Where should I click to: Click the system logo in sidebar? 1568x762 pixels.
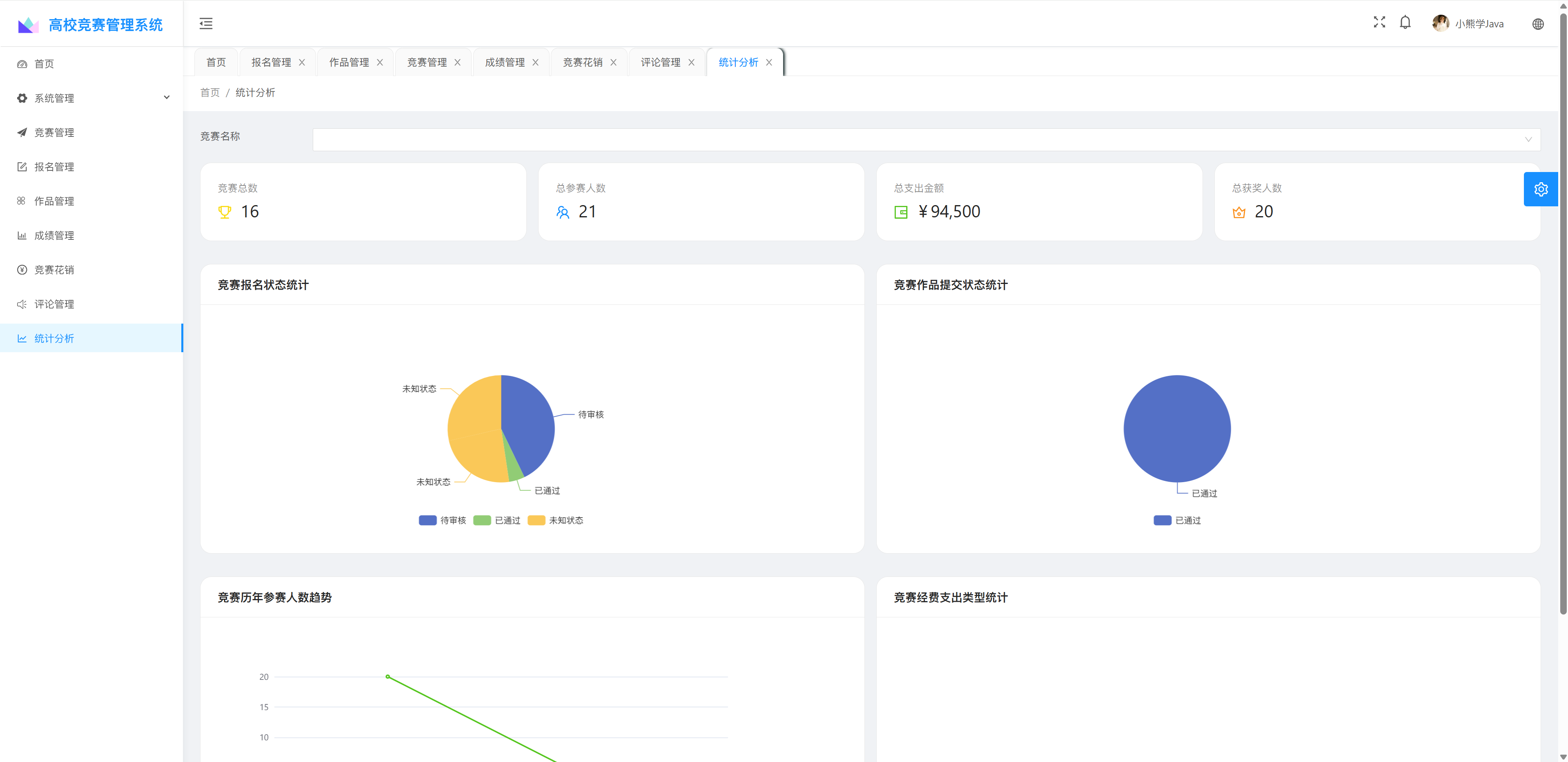[28, 25]
